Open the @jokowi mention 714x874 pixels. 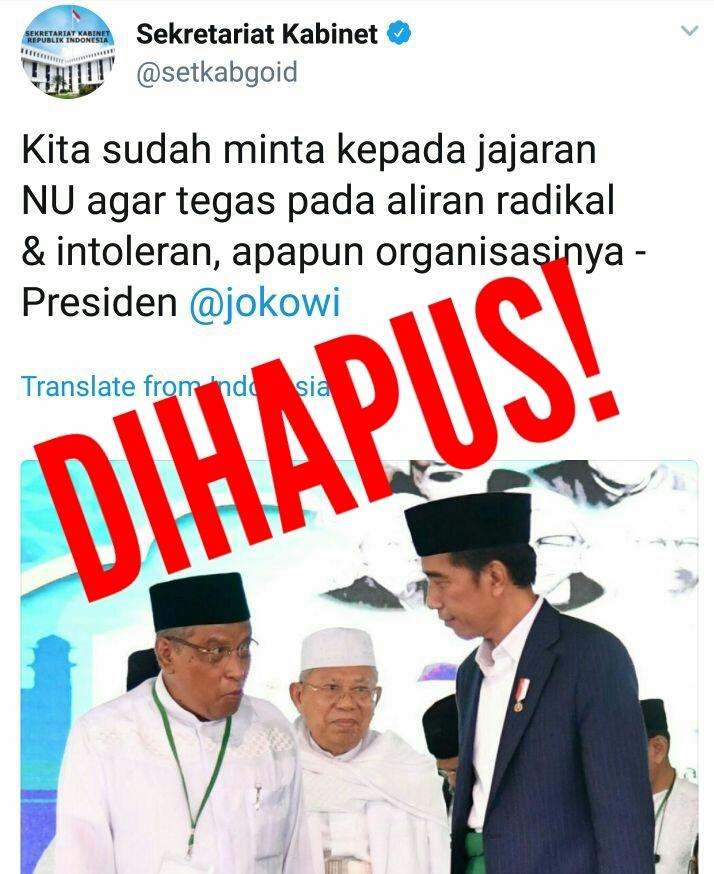coord(265,303)
